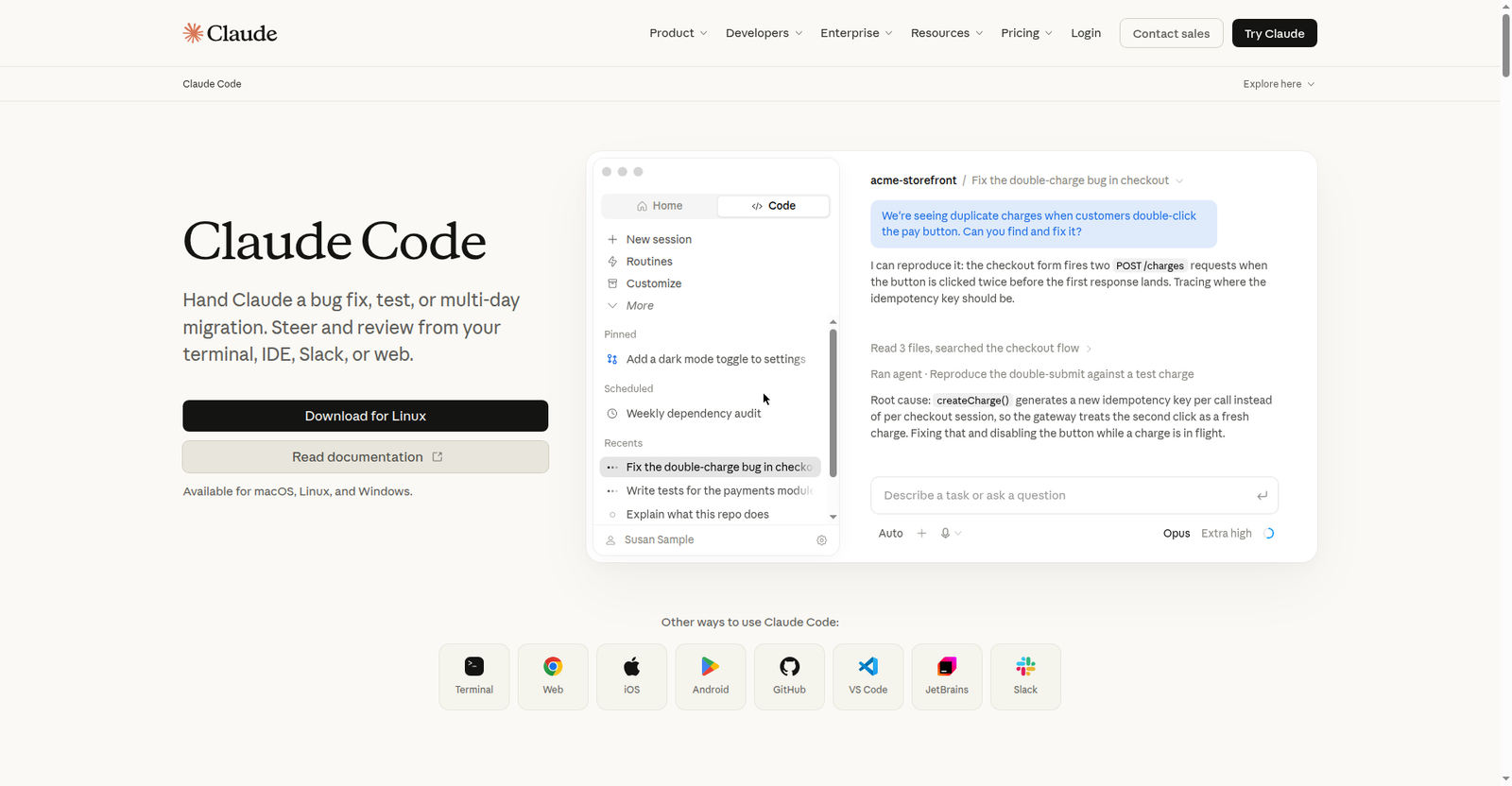
Task: Click the clock icon for Weekly dependency audit
Action: click(x=612, y=414)
